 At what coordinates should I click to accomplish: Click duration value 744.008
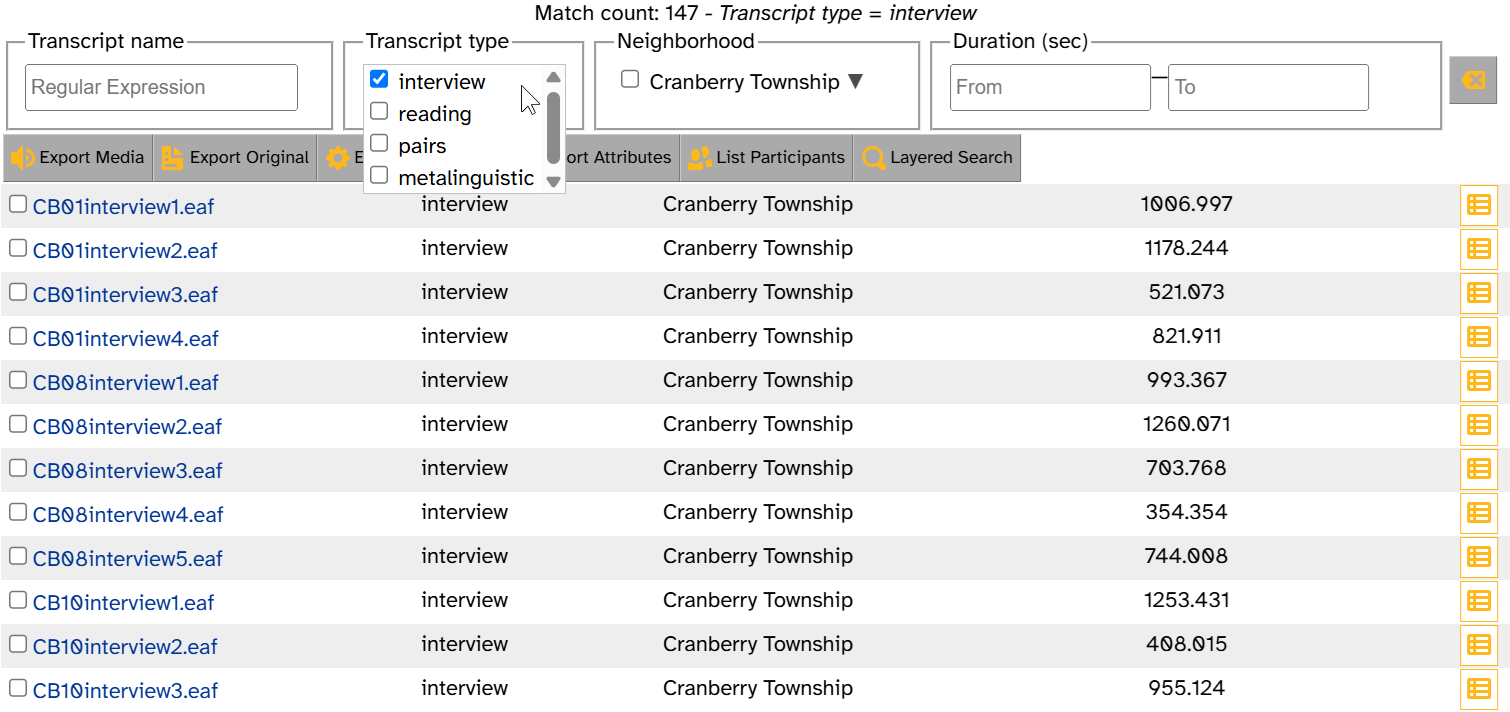1187,556
